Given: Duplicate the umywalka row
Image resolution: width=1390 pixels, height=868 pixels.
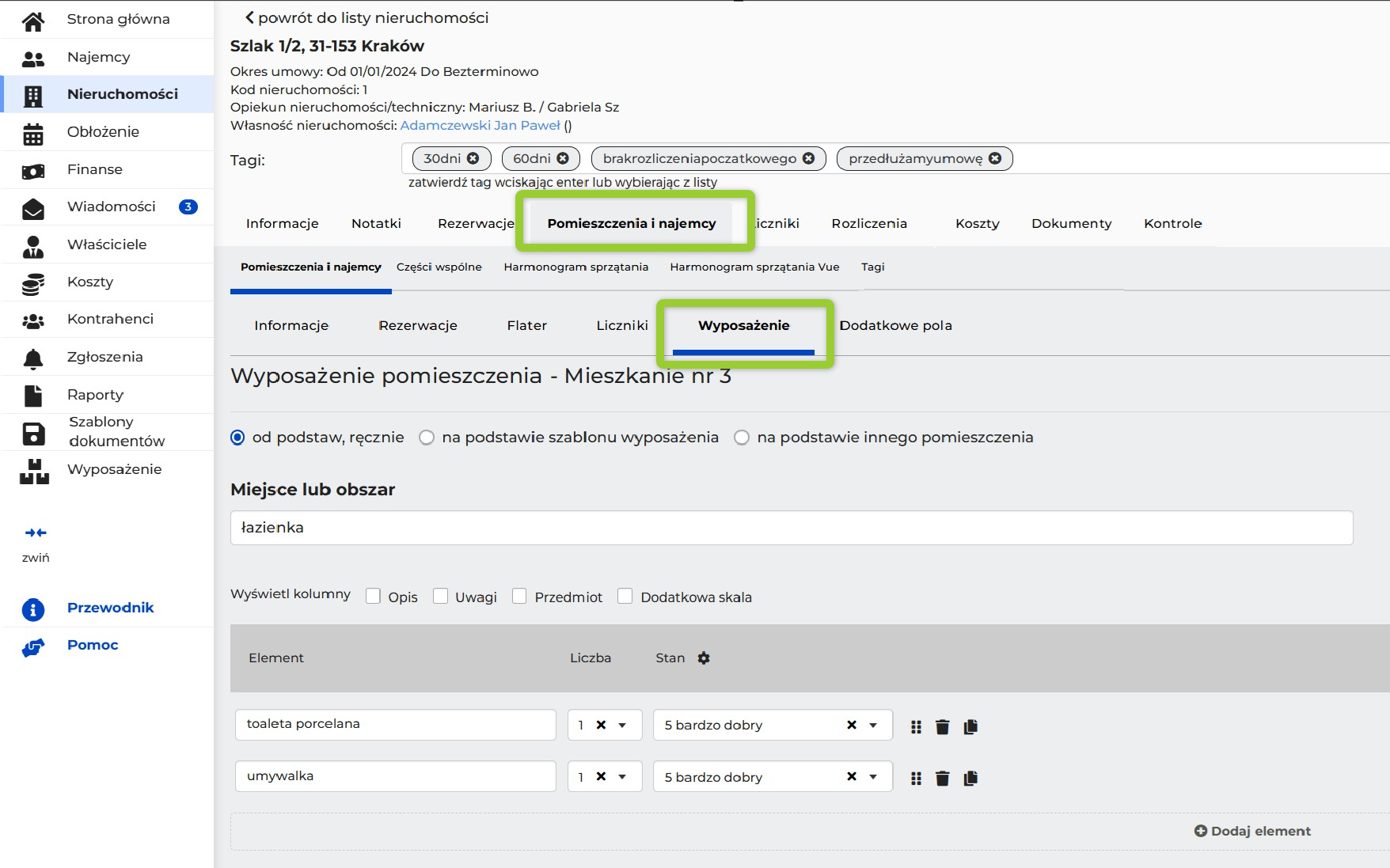Looking at the screenshot, I should (970, 779).
